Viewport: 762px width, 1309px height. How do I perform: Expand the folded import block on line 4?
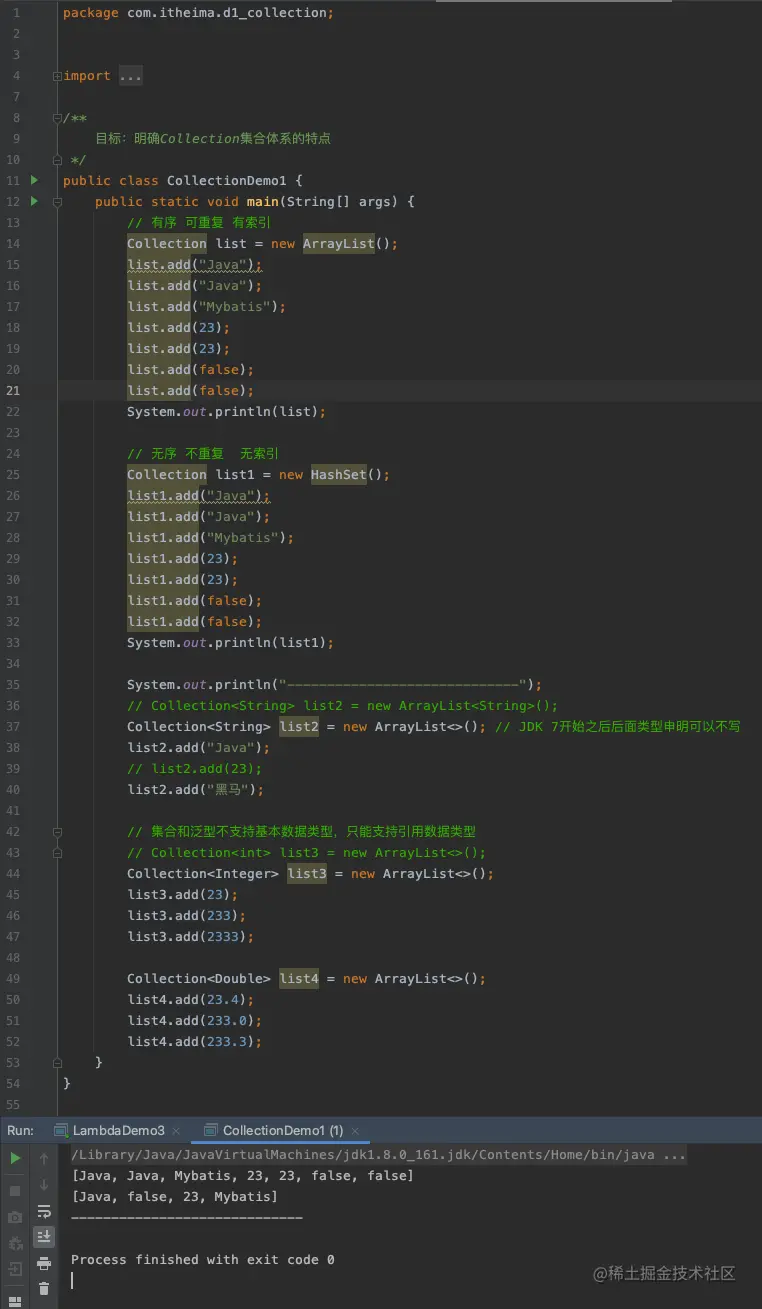[x=58, y=76]
